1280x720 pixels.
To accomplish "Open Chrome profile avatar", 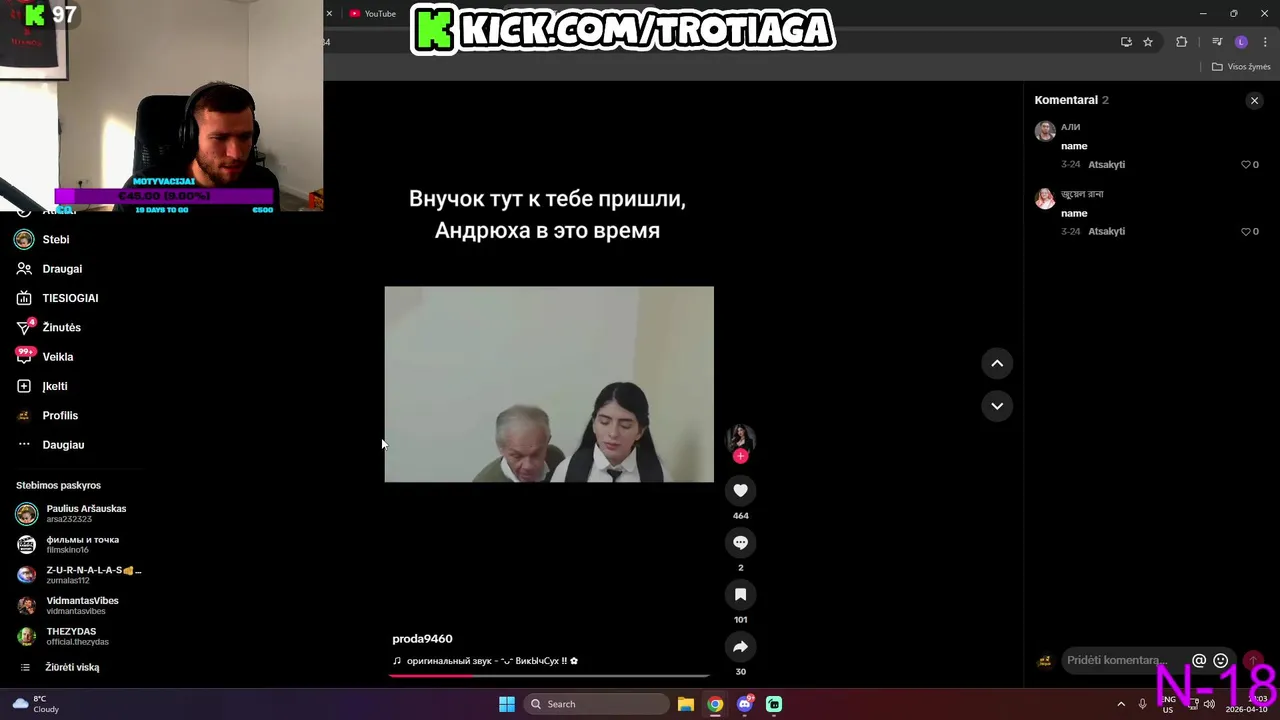I will 1241,42.
